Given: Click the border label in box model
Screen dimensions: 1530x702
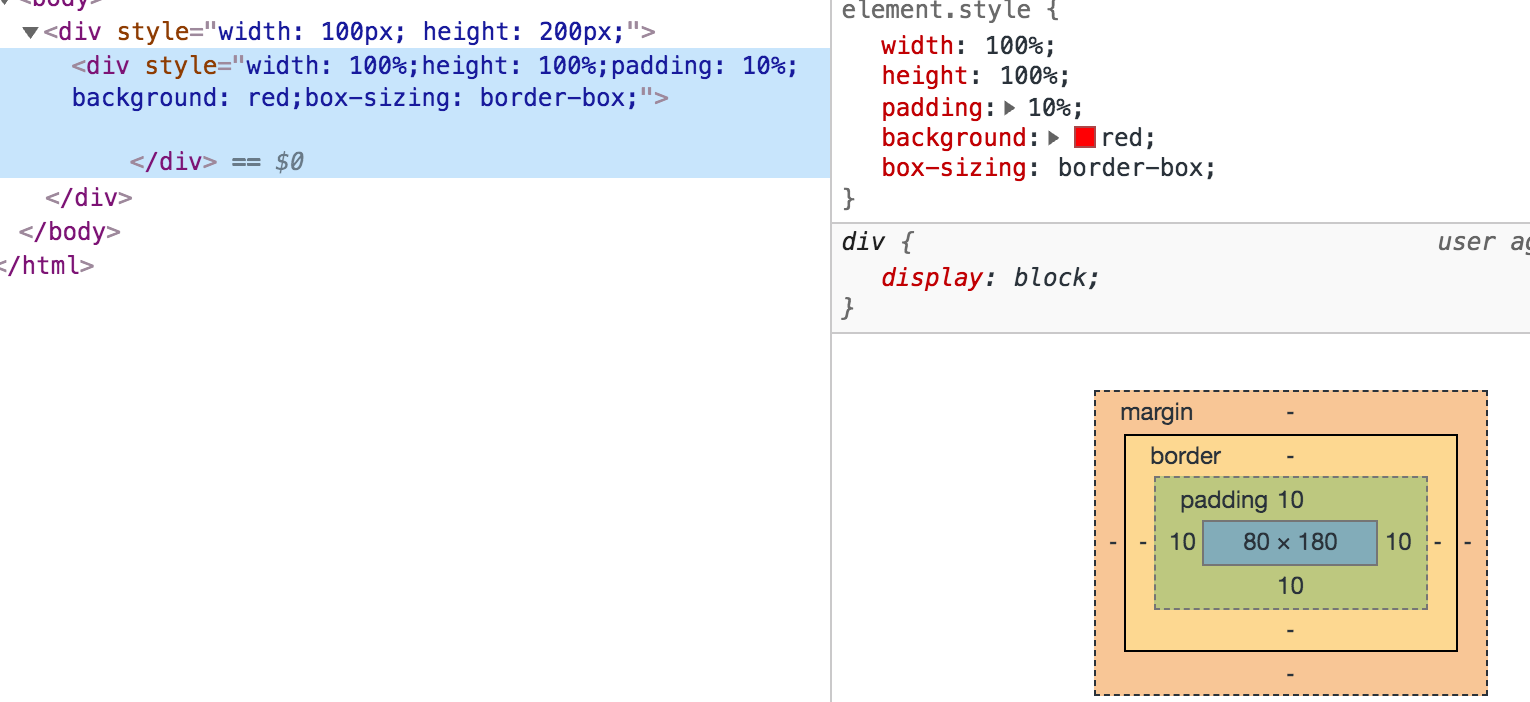Looking at the screenshot, I should [1185, 456].
